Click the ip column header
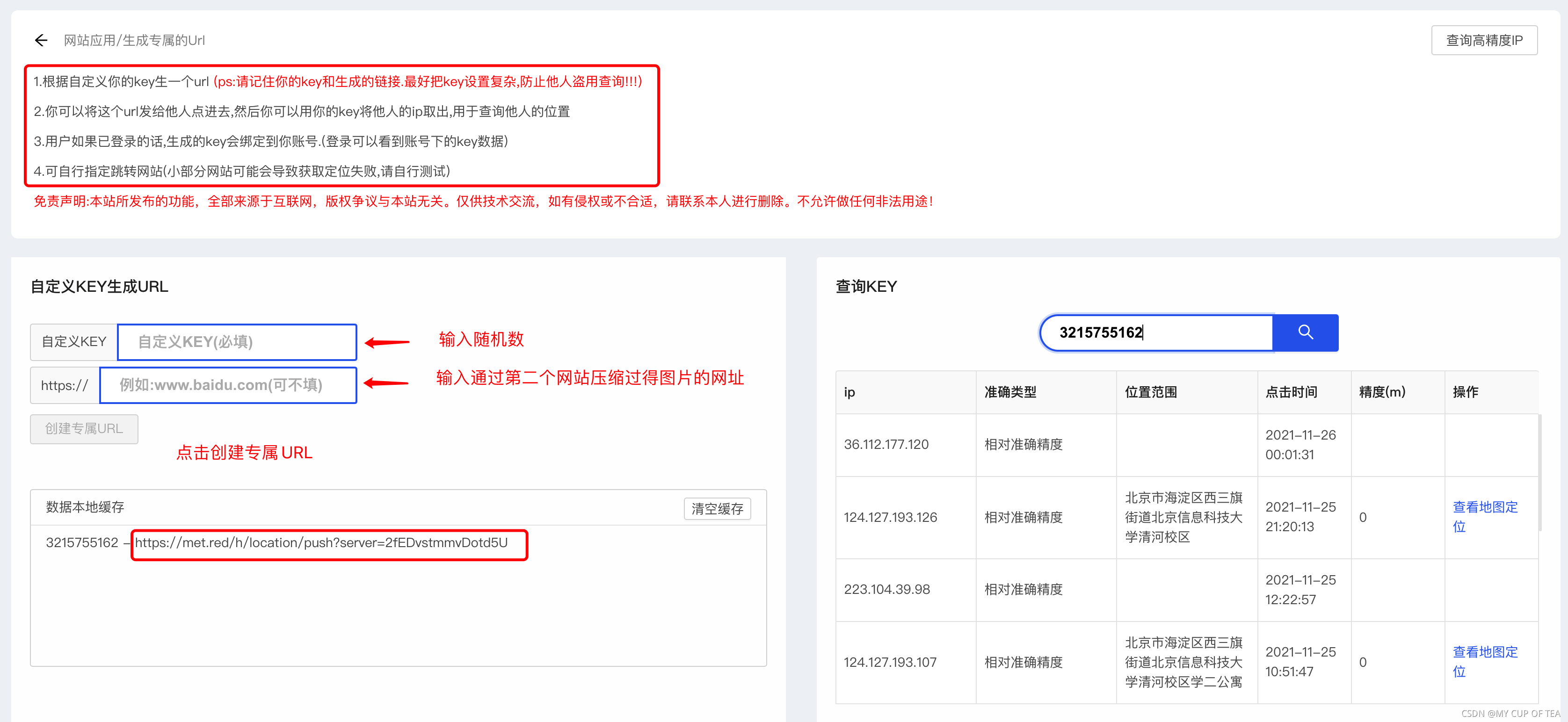The width and height of the screenshot is (1568, 722). point(849,392)
